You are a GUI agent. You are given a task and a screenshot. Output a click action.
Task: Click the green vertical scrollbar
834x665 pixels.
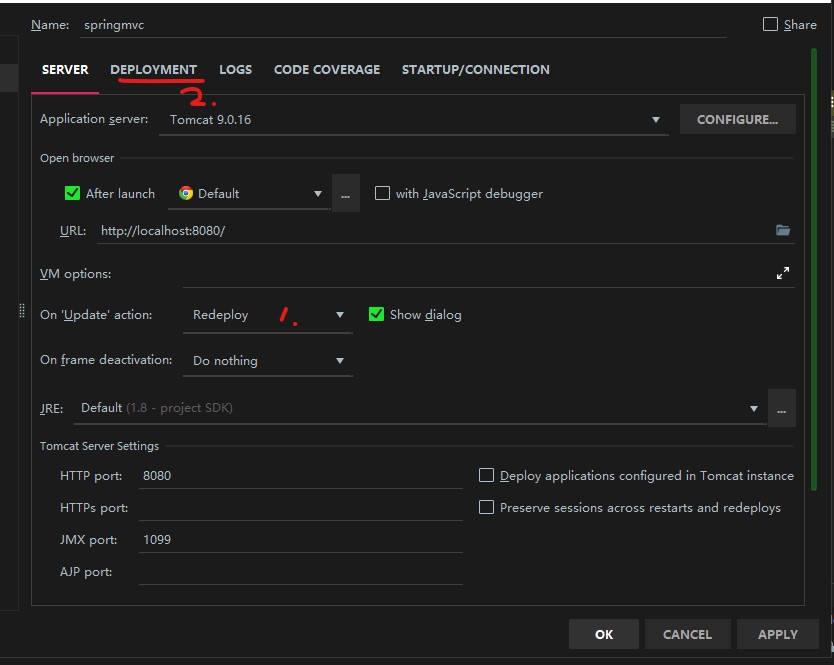(x=814, y=269)
